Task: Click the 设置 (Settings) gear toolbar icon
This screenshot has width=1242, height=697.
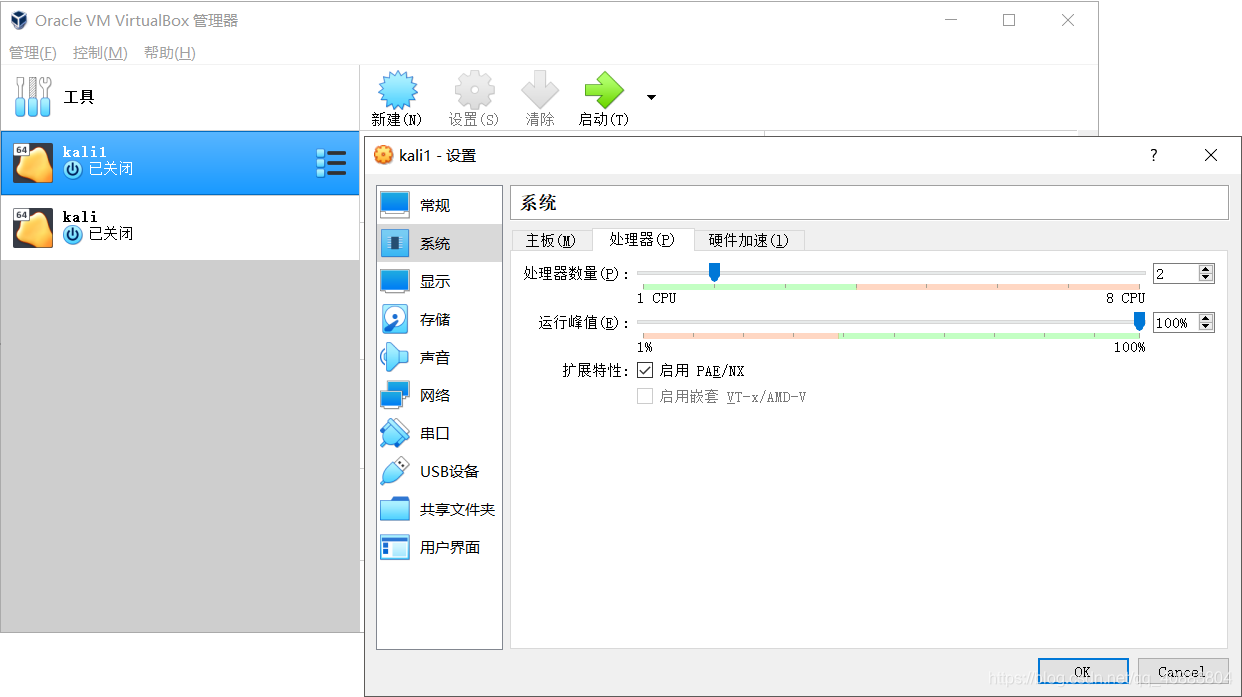Action: [474, 91]
